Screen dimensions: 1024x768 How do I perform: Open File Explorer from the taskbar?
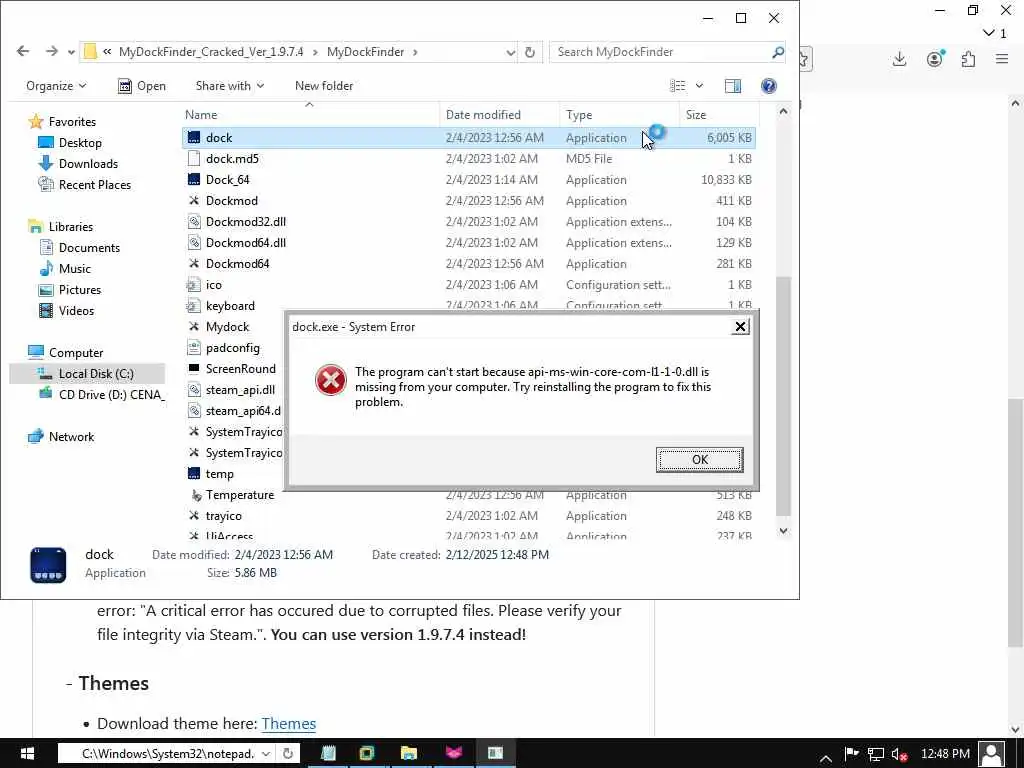[x=409, y=754]
